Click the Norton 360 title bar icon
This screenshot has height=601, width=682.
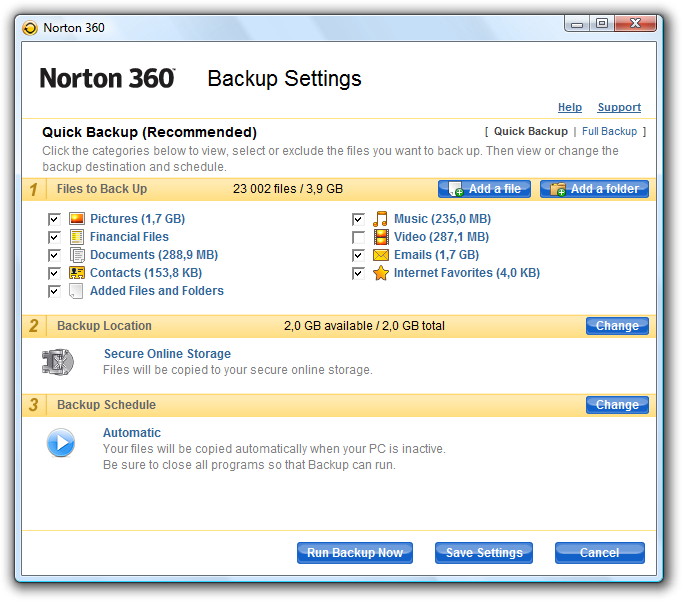[30, 28]
